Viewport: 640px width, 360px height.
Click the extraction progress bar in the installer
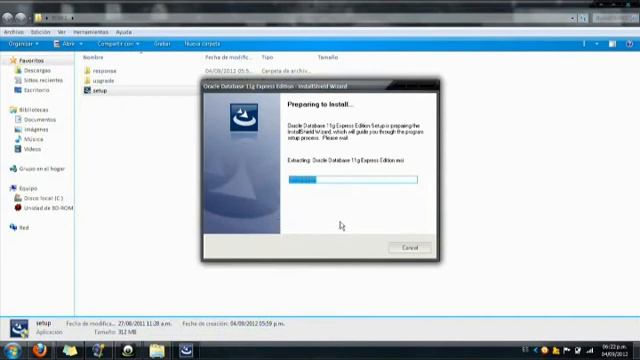click(x=353, y=180)
